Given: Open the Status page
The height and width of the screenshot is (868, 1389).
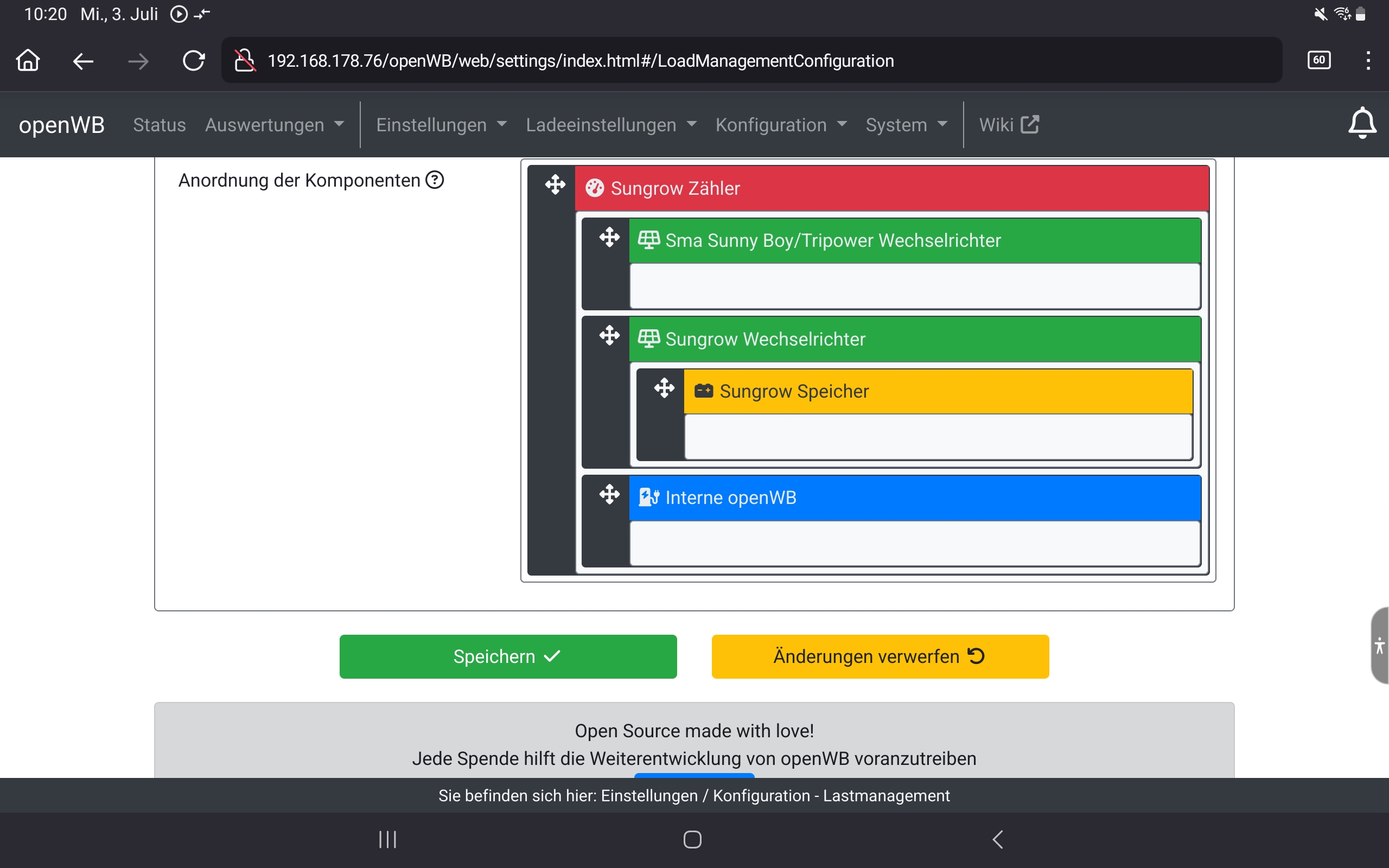Looking at the screenshot, I should pyautogui.click(x=159, y=125).
